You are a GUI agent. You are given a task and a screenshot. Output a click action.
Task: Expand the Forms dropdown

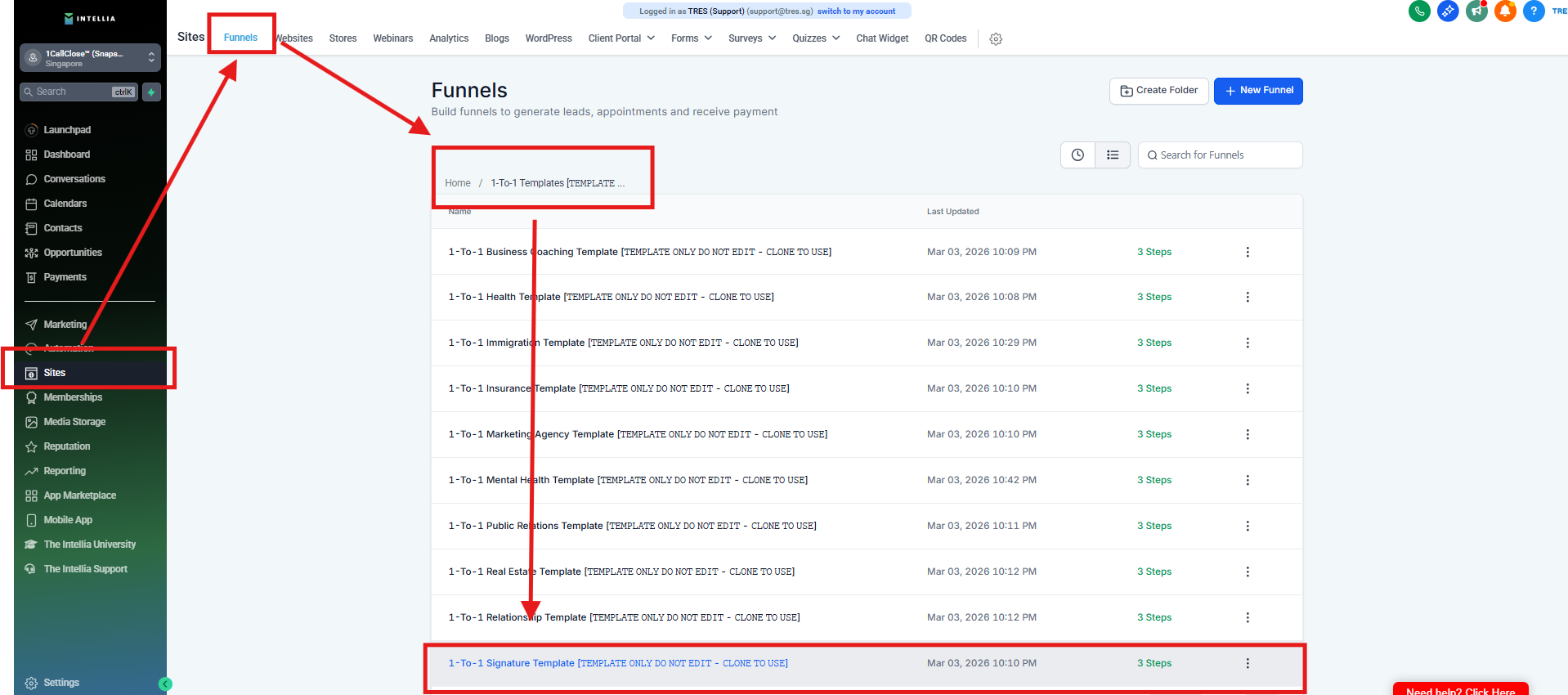point(692,38)
